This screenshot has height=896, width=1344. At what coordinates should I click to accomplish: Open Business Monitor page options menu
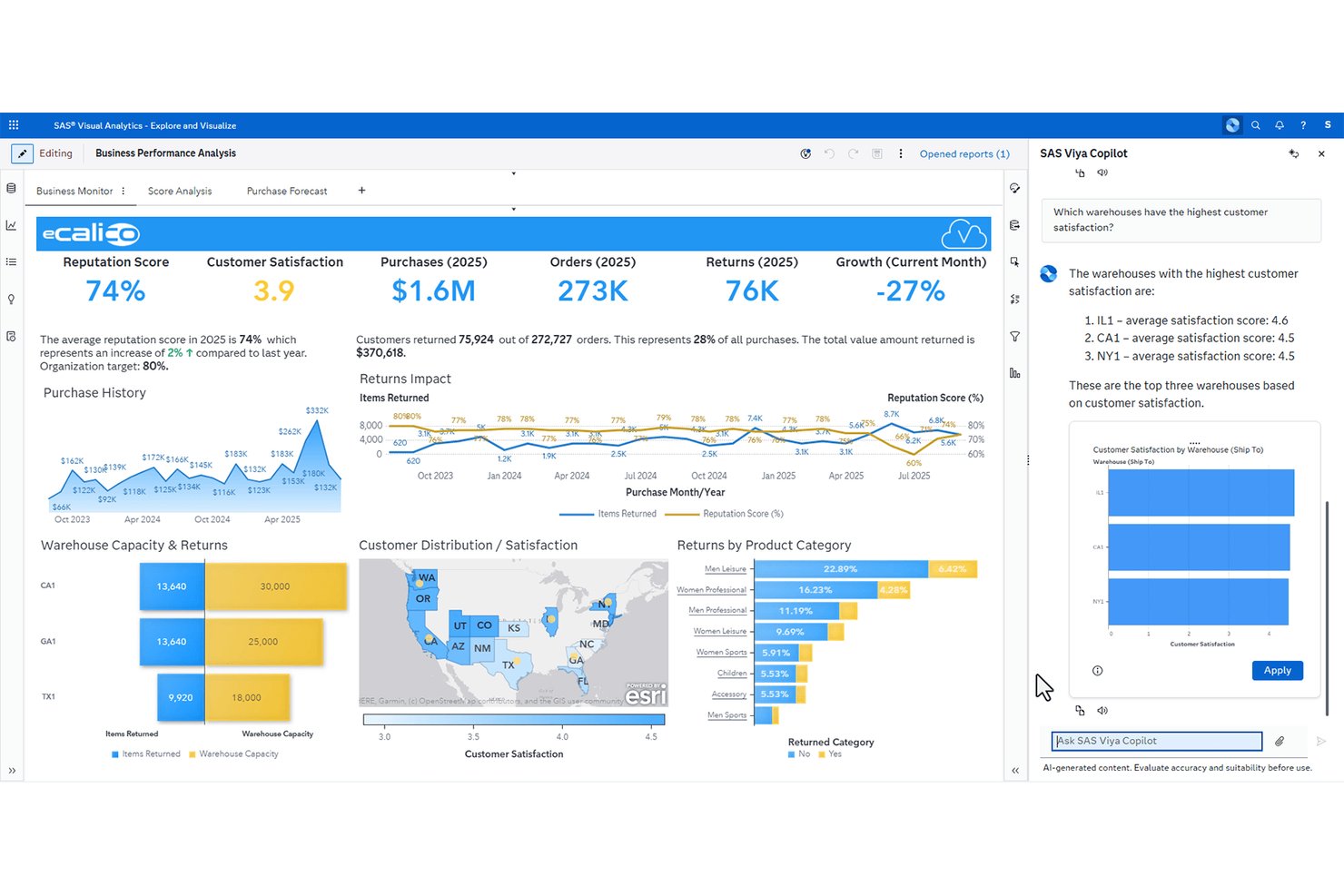click(124, 191)
